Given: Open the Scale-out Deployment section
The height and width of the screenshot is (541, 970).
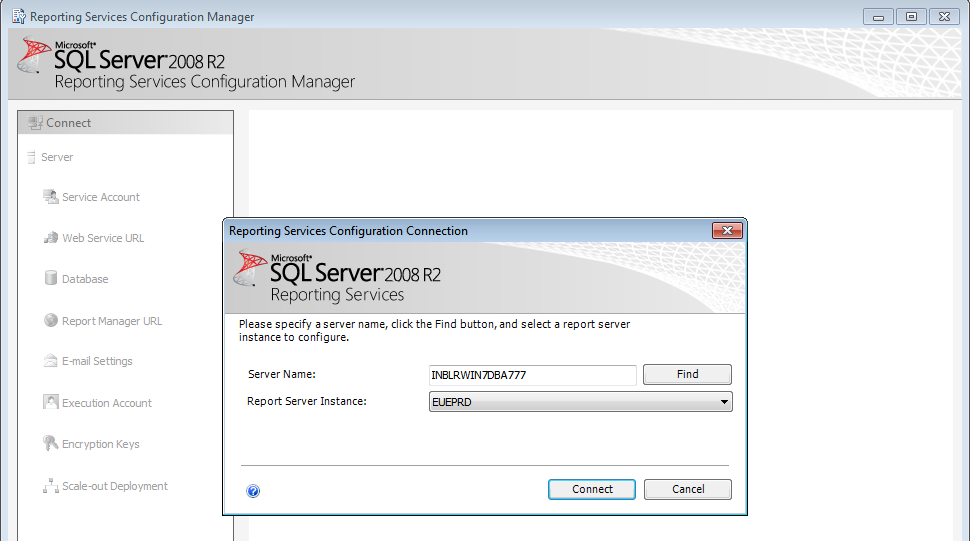Looking at the screenshot, I should pos(114,486).
